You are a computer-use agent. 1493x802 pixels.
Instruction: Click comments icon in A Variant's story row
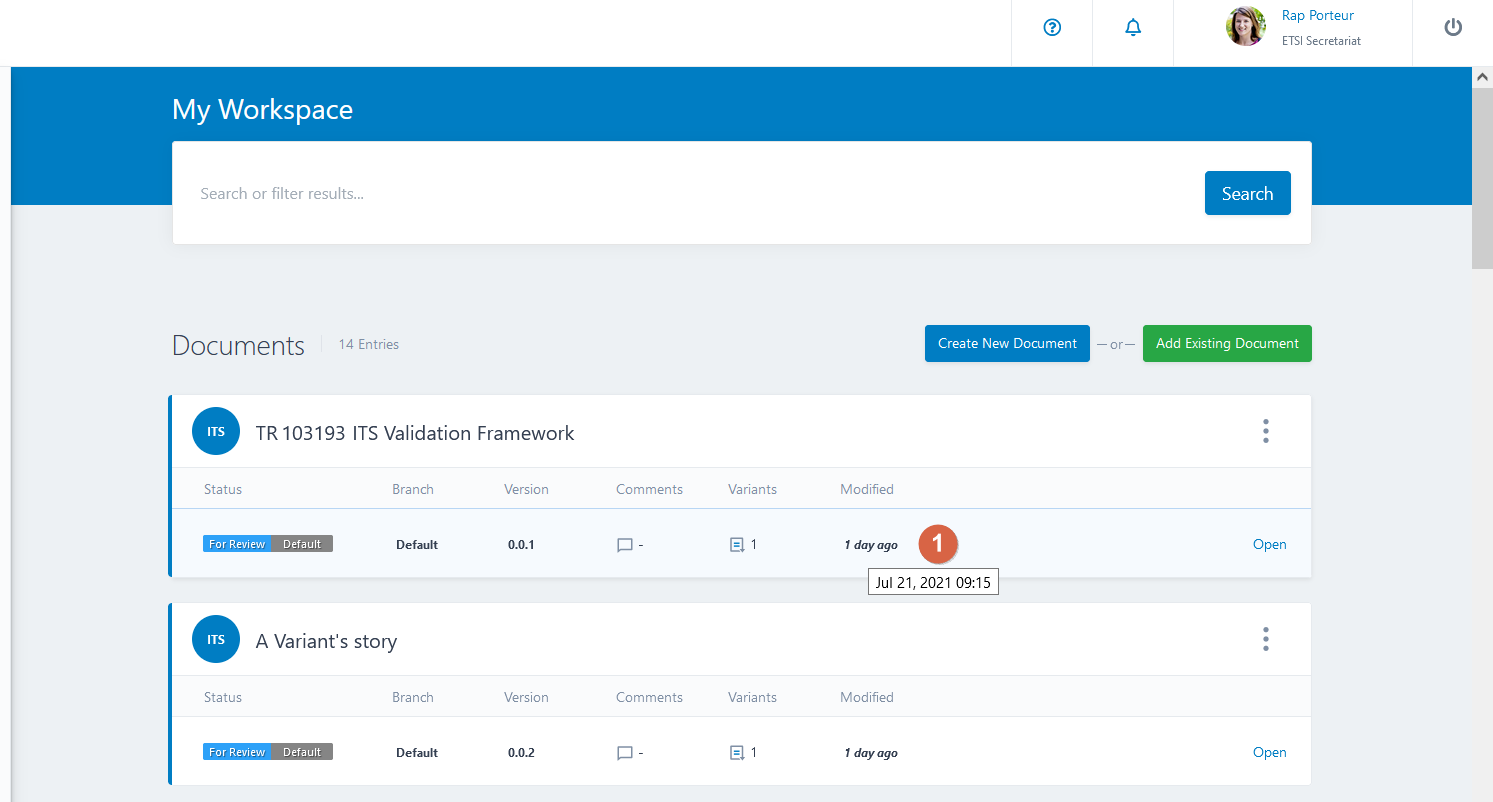[x=625, y=753]
